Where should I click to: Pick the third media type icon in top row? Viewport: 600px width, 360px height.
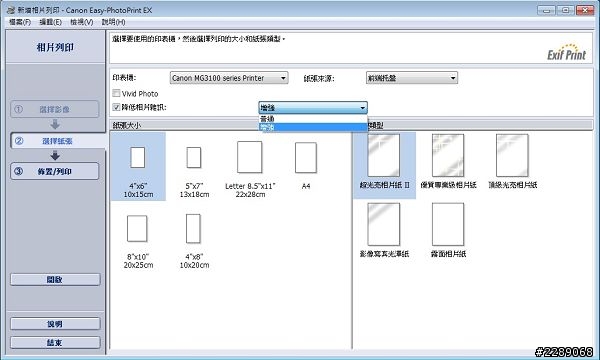[x=512, y=155]
